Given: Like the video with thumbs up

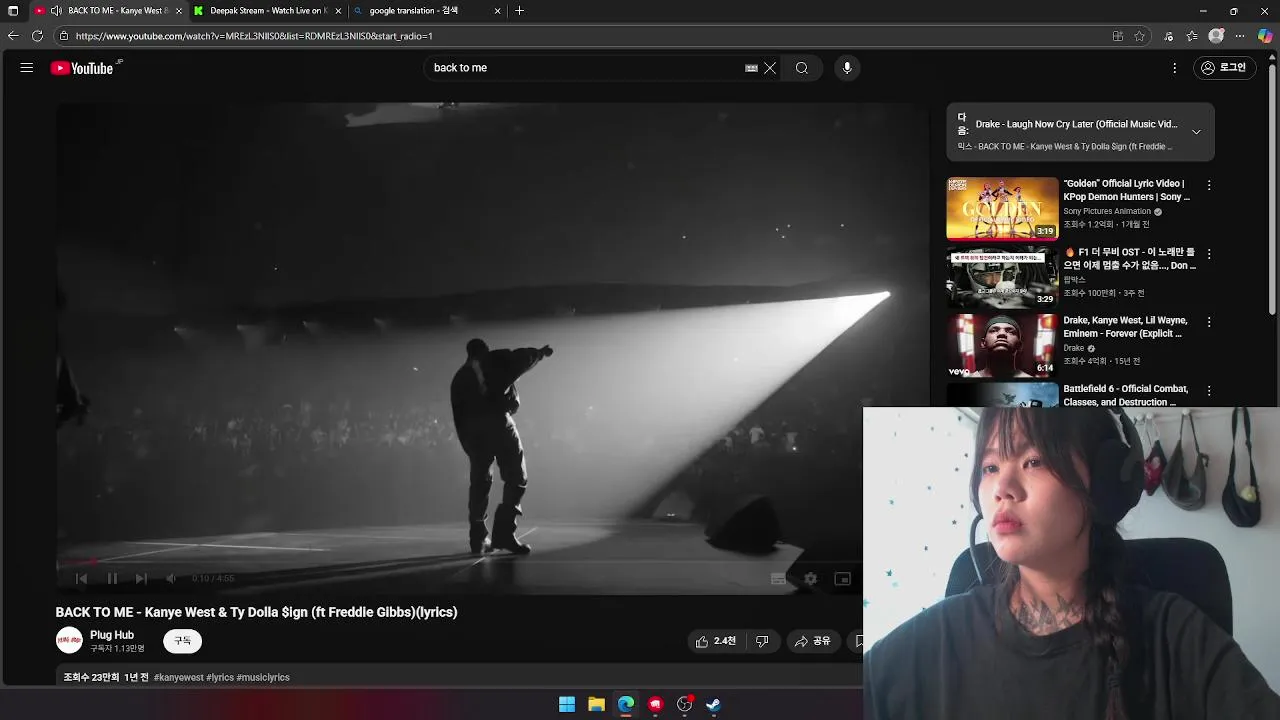Looking at the screenshot, I should click(716, 641).
